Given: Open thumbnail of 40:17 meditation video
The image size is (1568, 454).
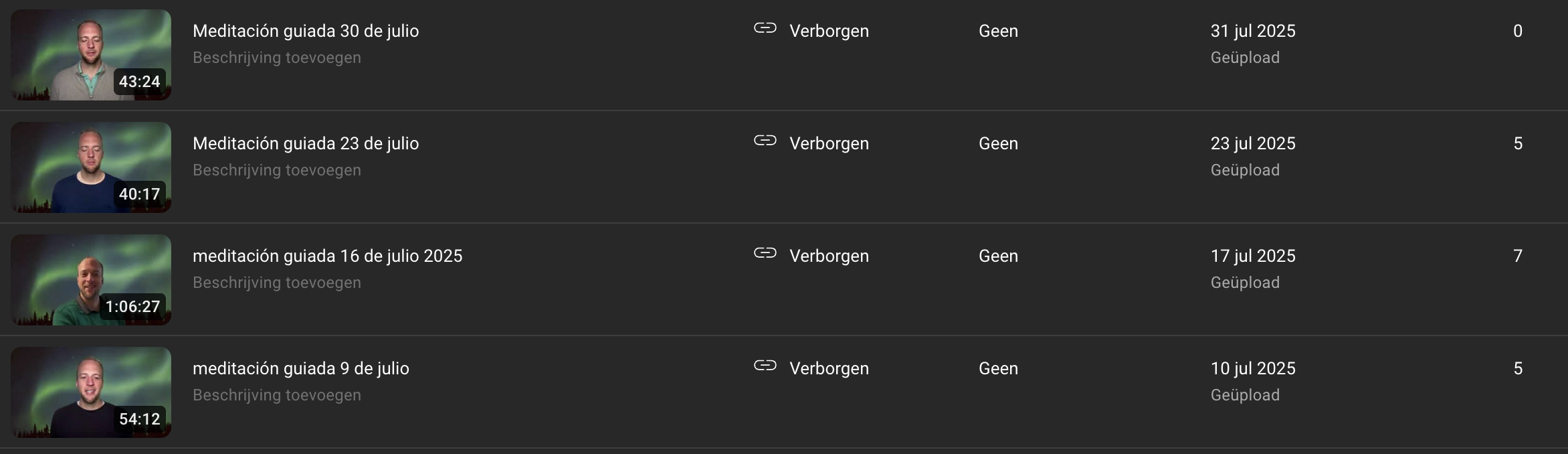Looking at the screenshot, I should click(91, 167).
